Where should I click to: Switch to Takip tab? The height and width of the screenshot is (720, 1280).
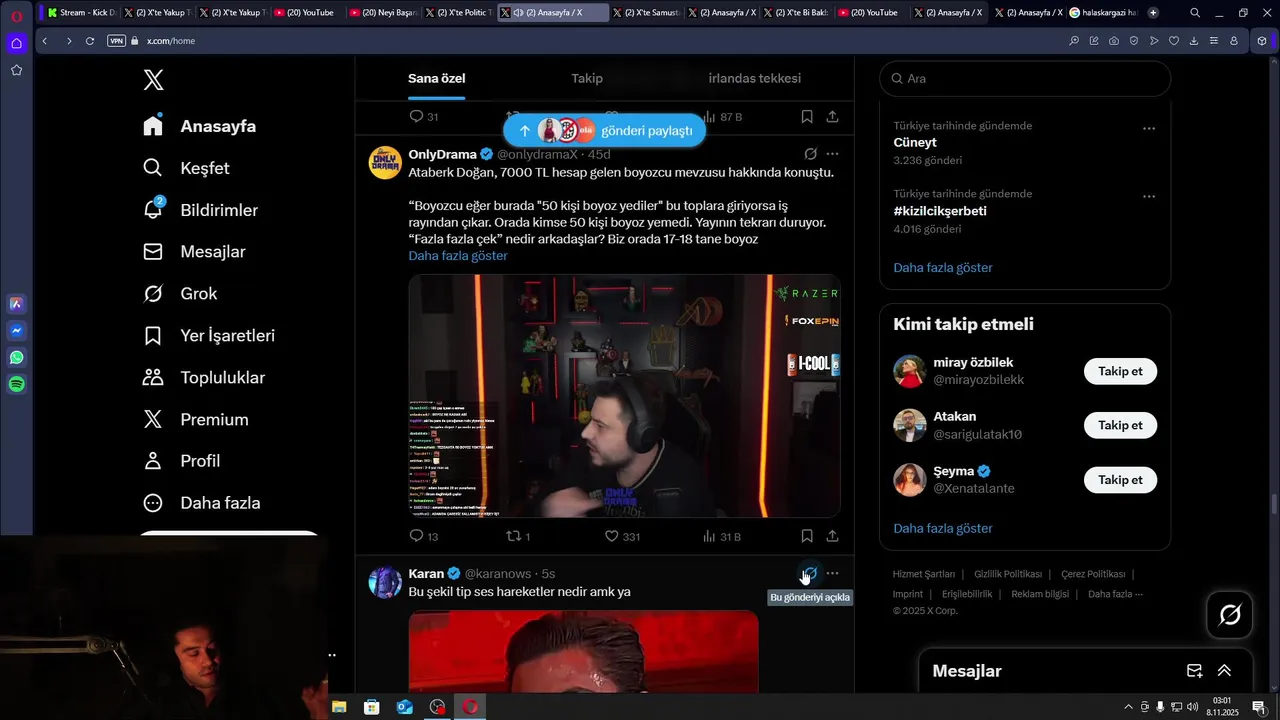click(587, 78)
